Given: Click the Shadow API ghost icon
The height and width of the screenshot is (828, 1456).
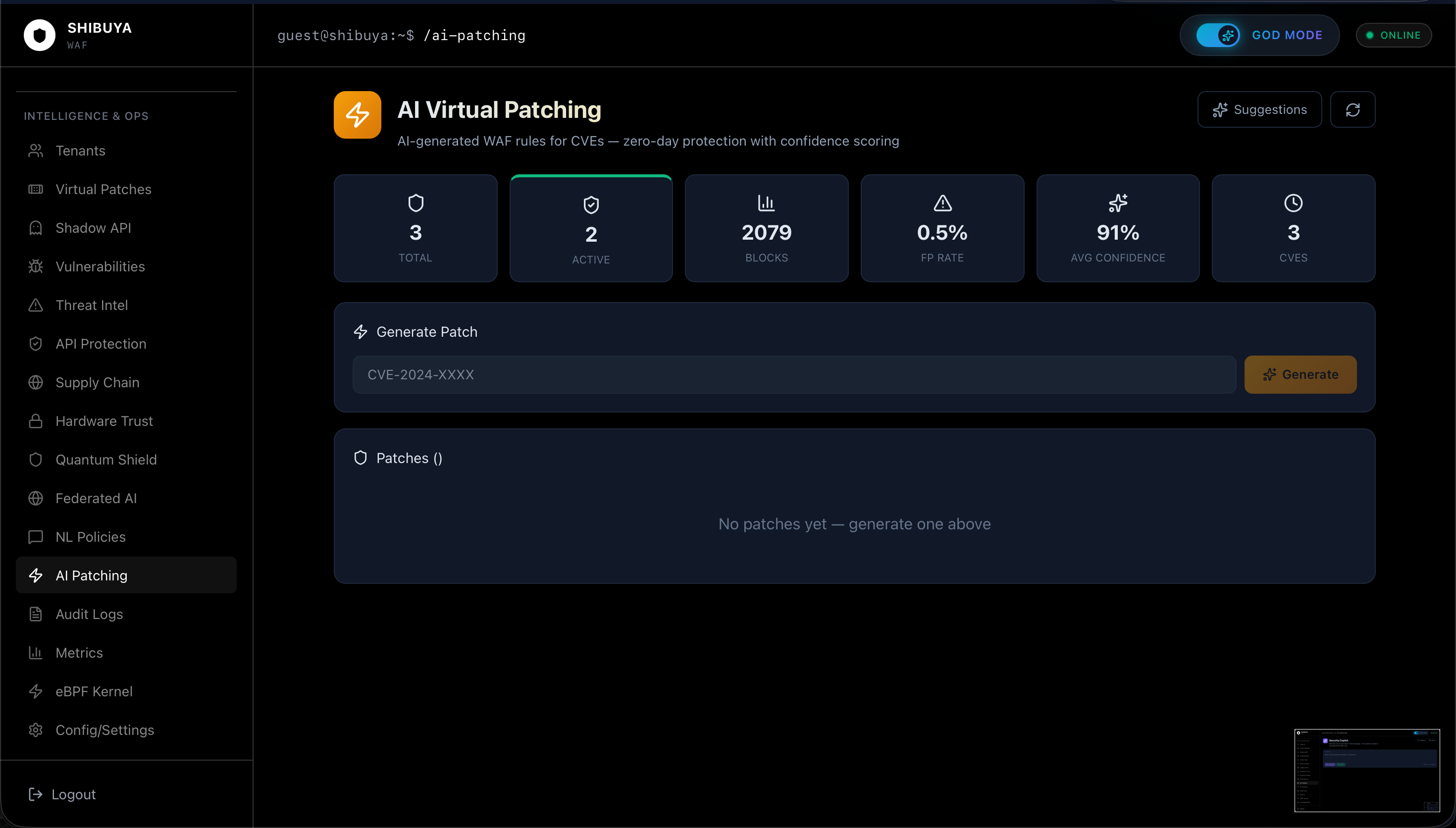Looking at the screenshot, I should point(36,228).
